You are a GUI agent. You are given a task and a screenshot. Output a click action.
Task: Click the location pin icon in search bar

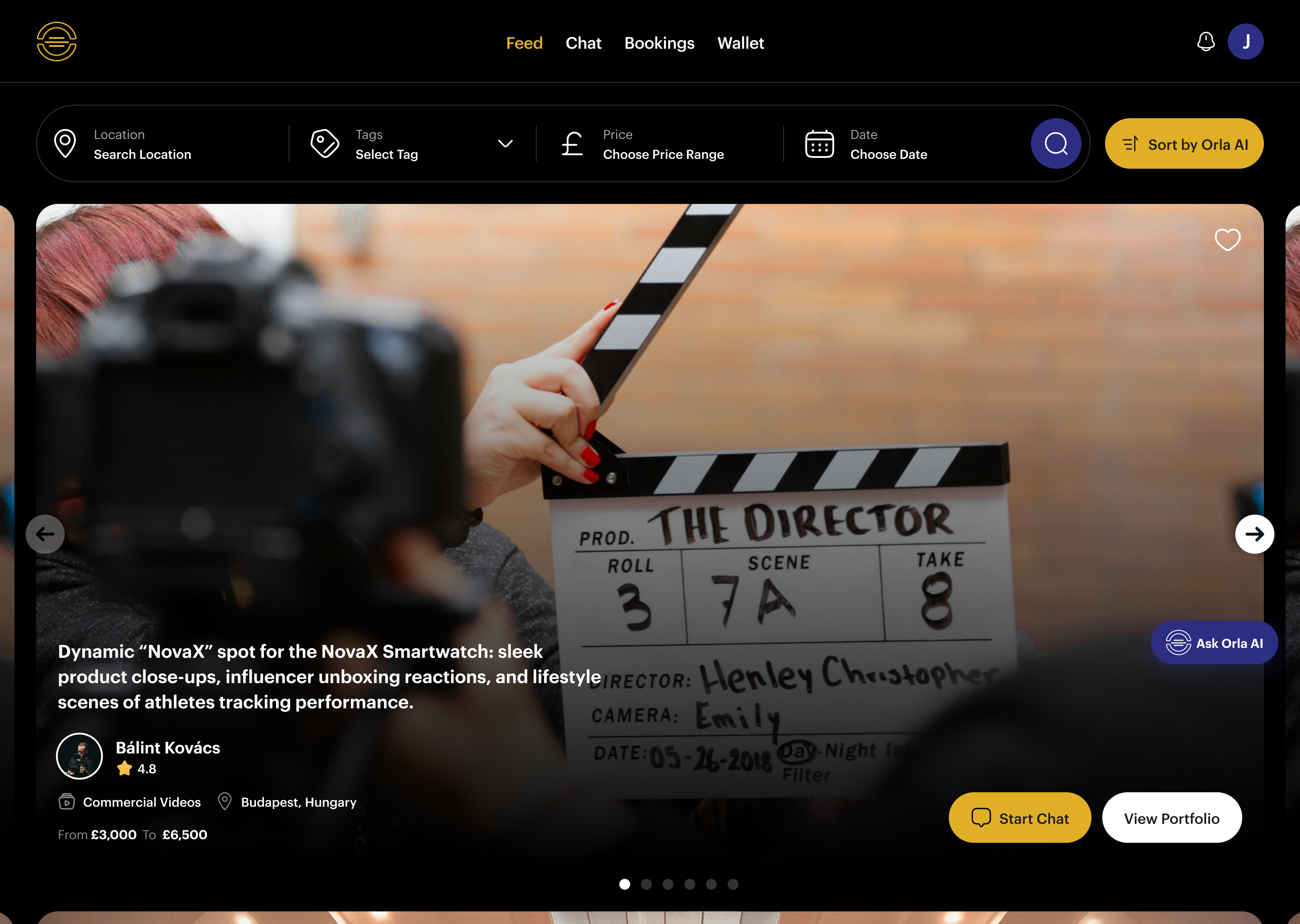click(65, 143)
